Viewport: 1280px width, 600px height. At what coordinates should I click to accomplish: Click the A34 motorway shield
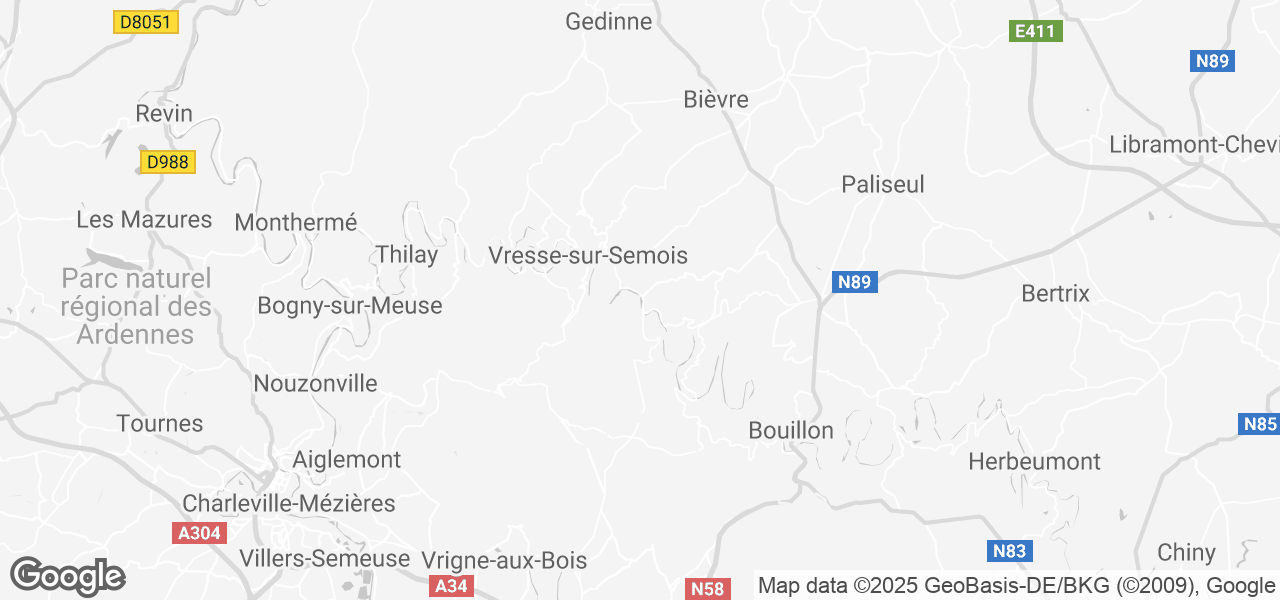tap(453, 586)
